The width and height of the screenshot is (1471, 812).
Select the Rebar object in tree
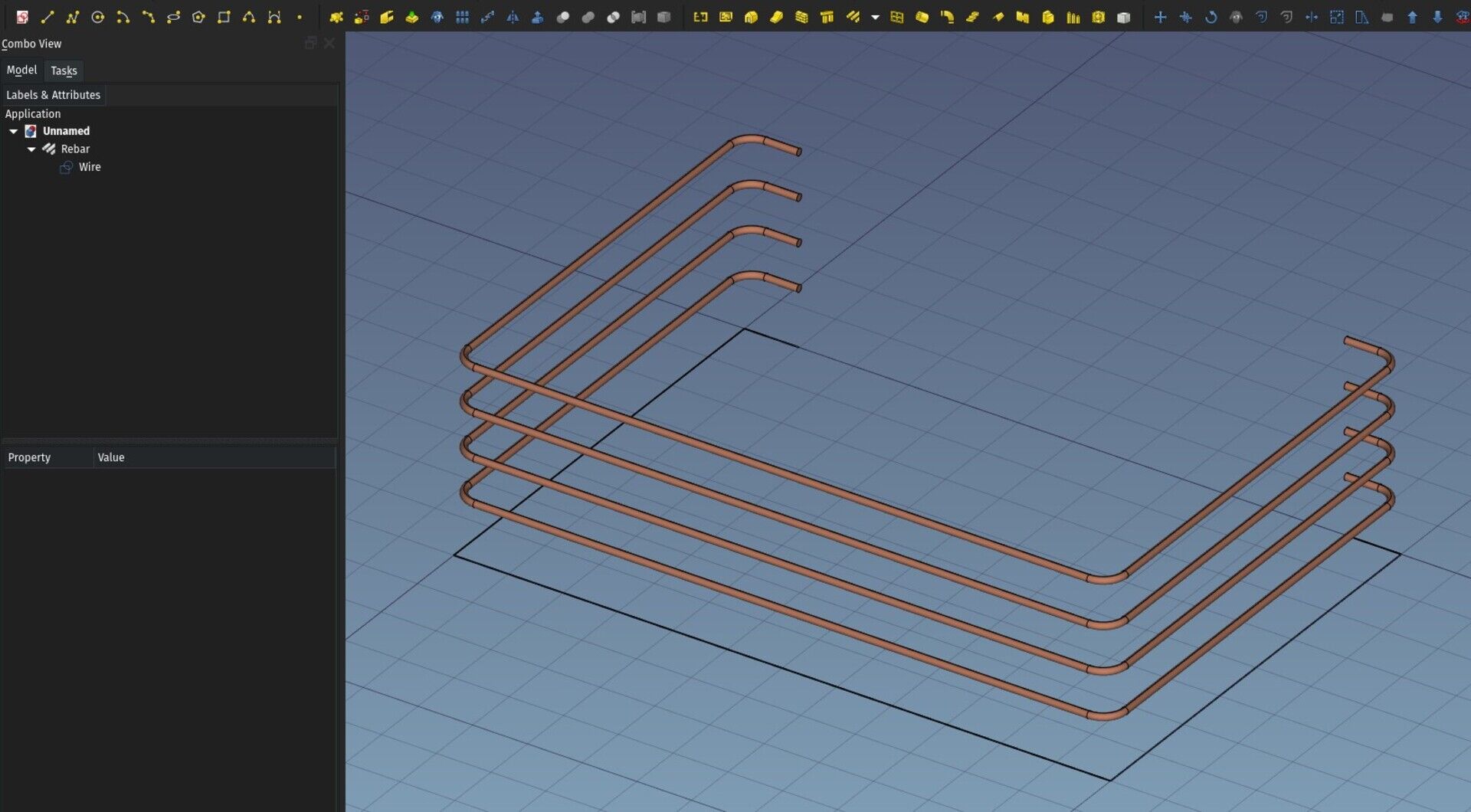[75, 149]
